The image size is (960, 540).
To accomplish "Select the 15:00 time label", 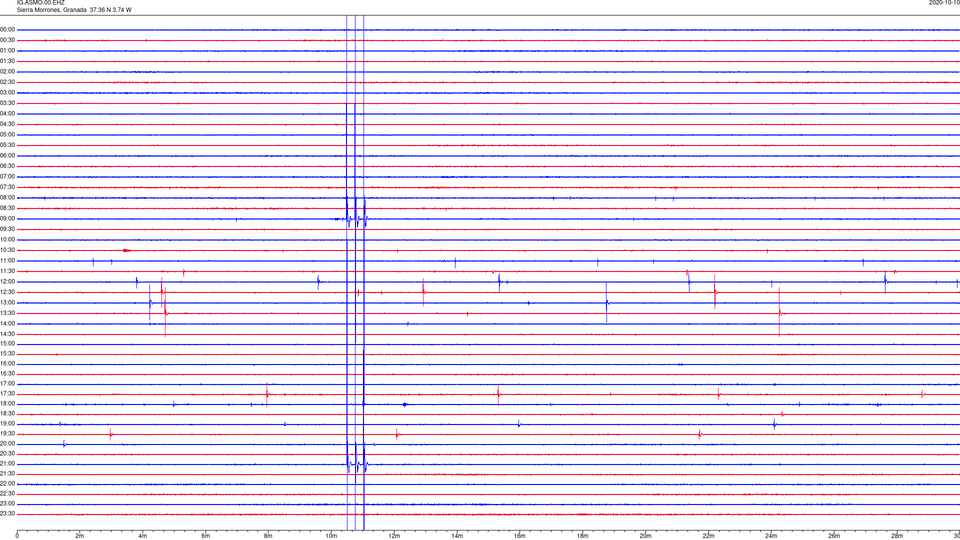I will (x=8, y=344).
